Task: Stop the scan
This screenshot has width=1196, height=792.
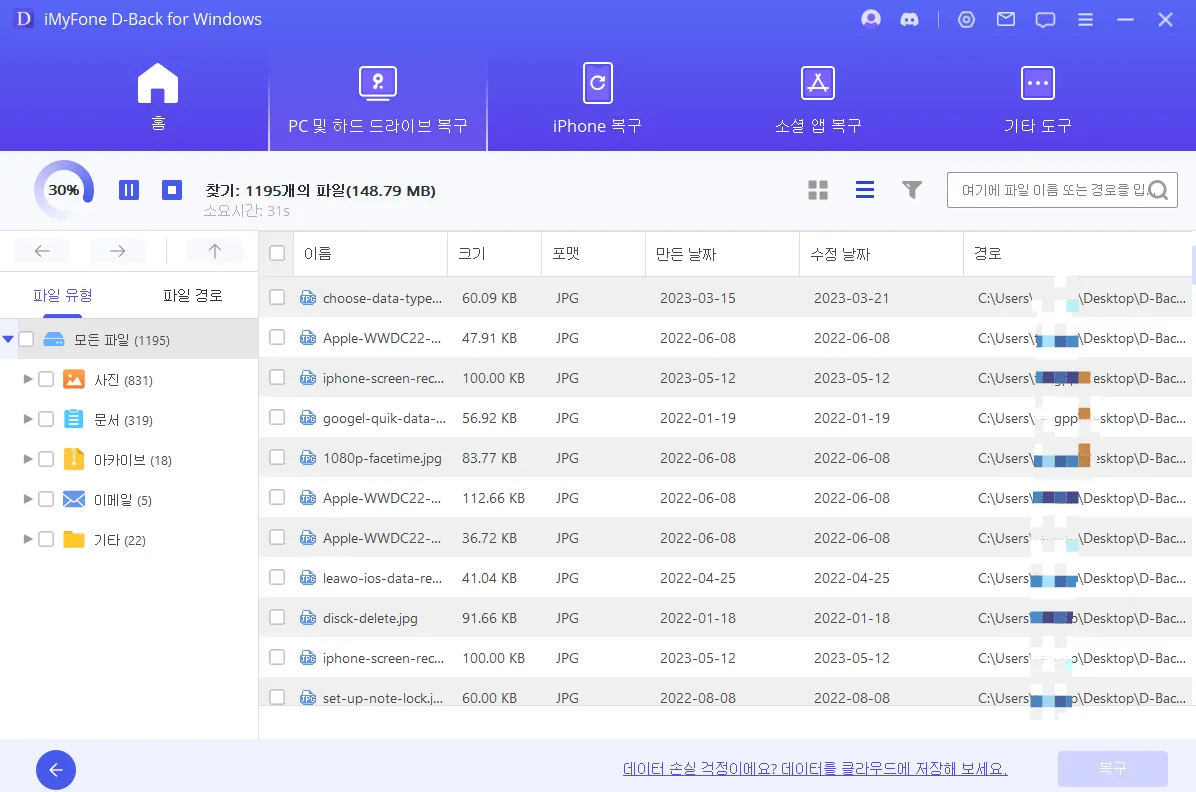Action: pyautogui.click(x=172, y=190)
